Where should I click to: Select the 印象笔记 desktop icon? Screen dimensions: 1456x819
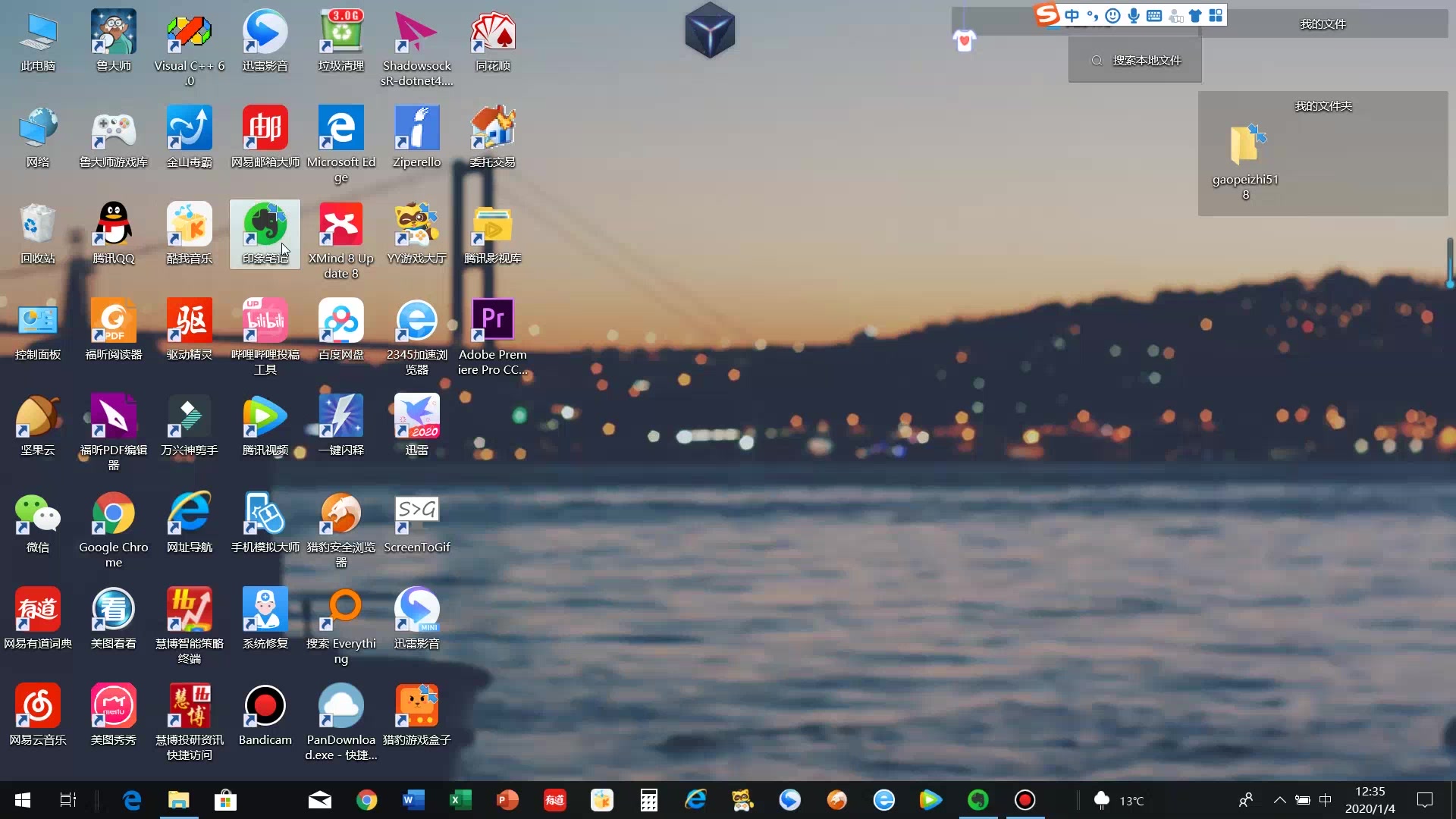(x=265, y=234)
